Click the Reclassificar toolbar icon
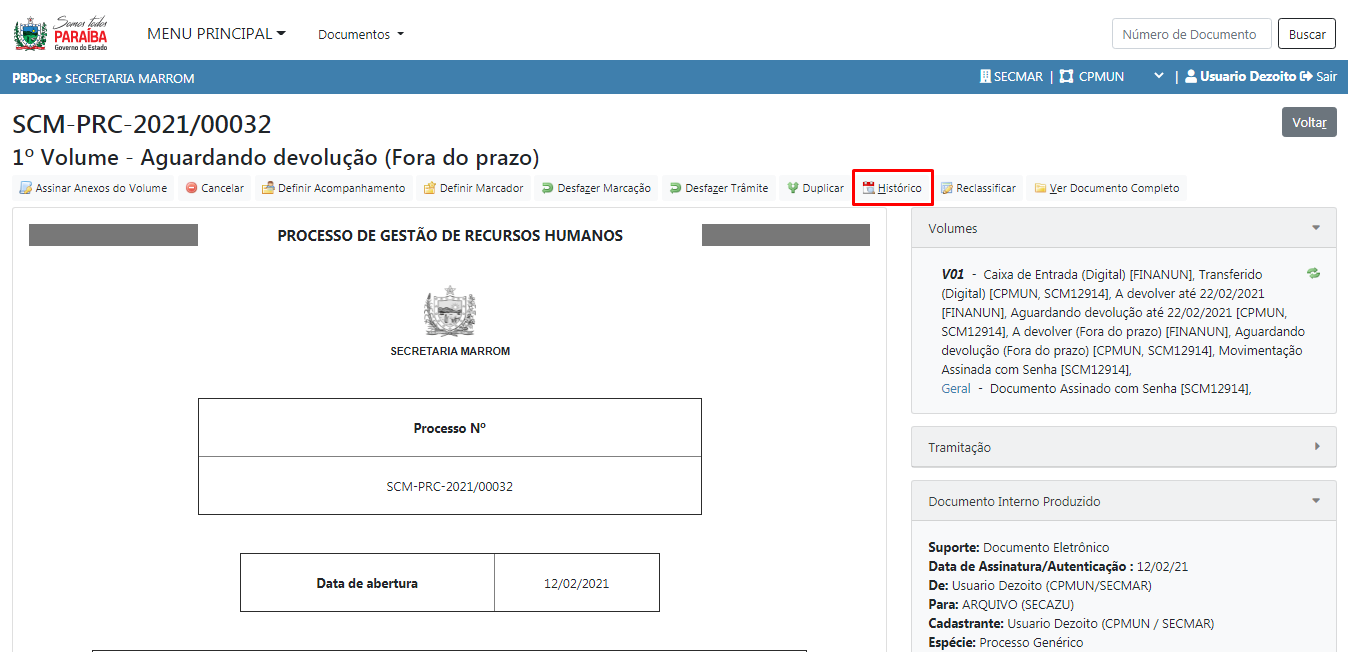 [x=946, y=188]
